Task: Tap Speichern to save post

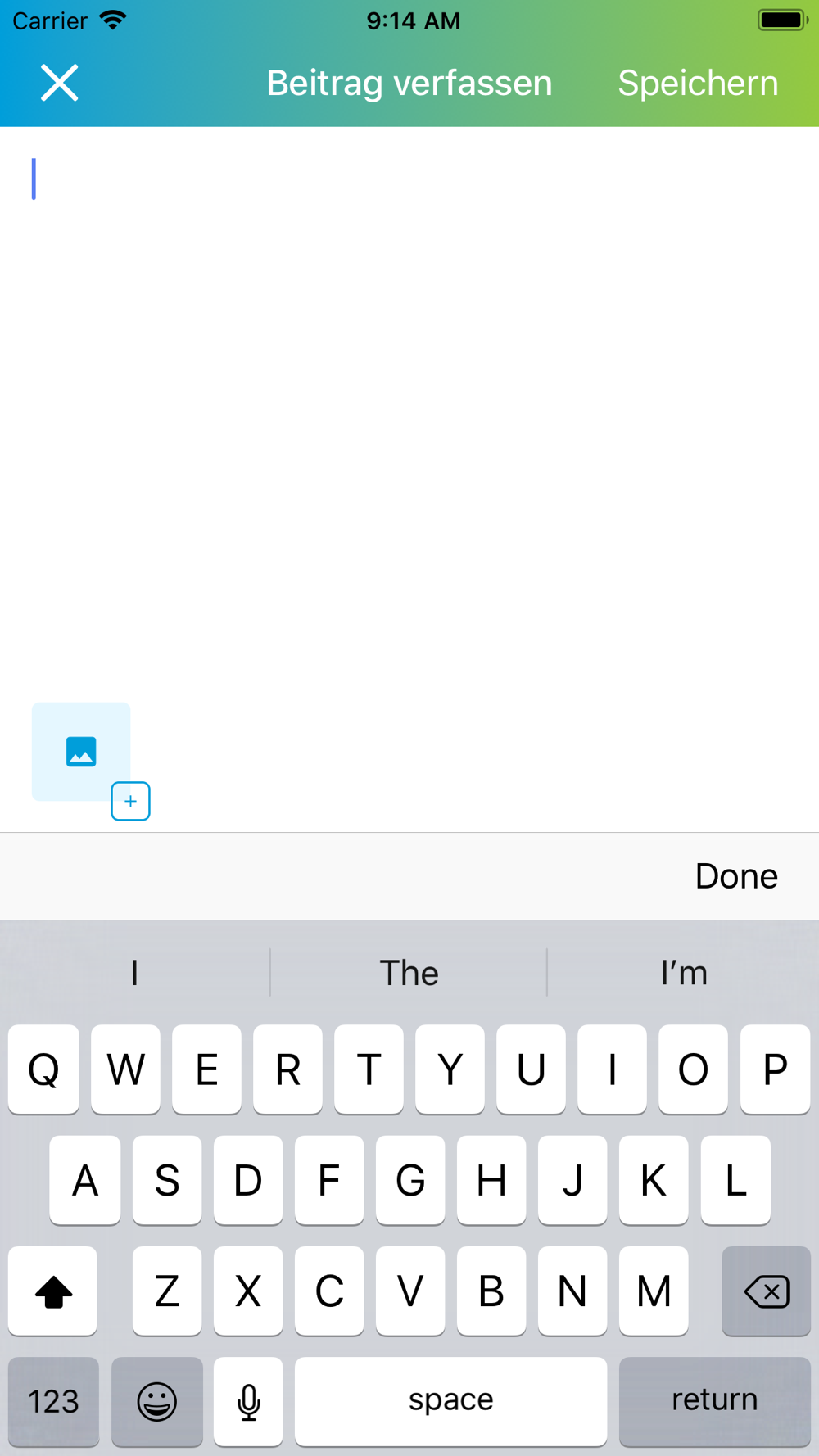Action: click(x=698, y=83)
